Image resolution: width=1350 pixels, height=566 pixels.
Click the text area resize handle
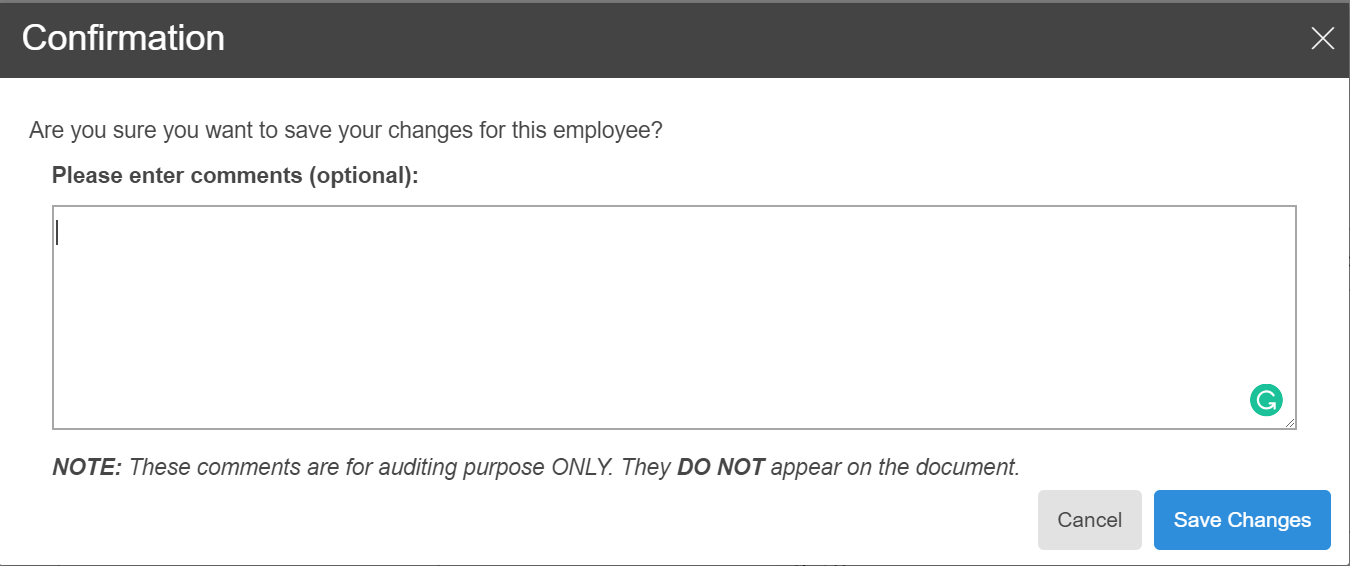click(x=1290, y=423)
